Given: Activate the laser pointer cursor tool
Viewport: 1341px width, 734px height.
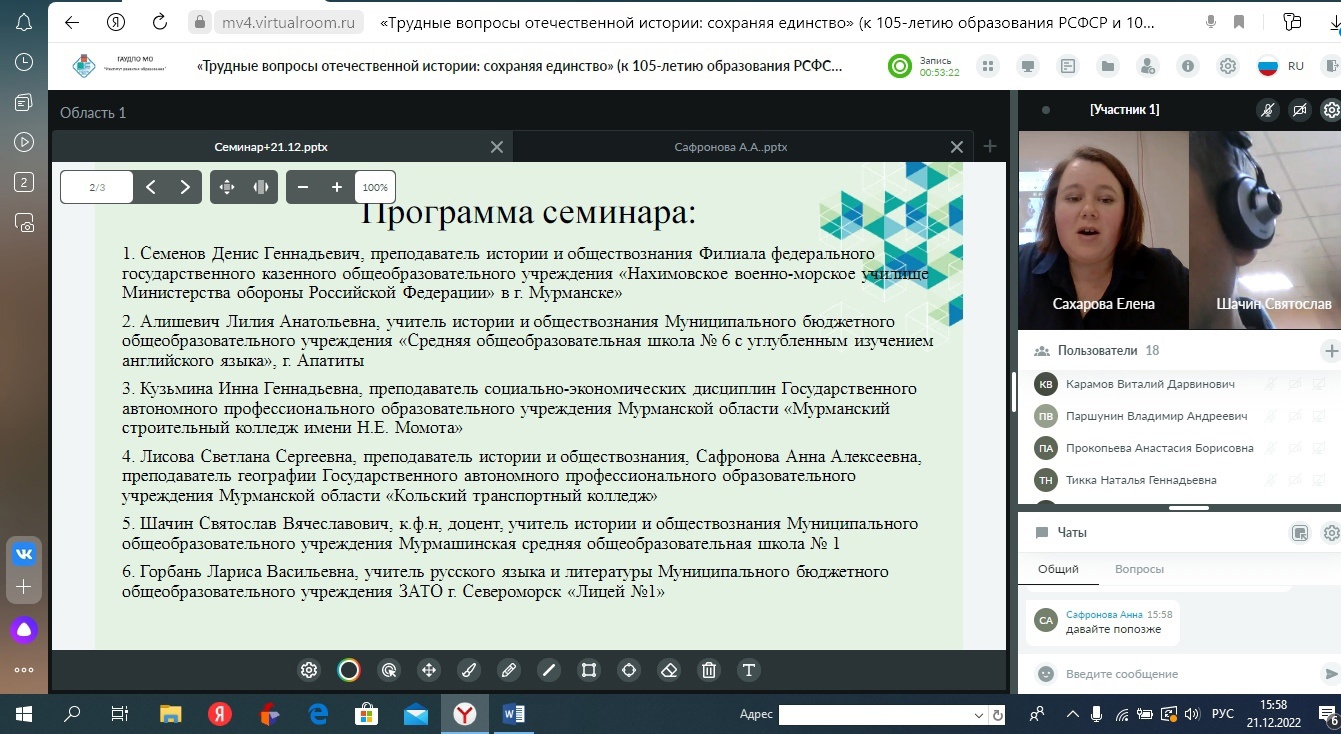Looking at the screenshot, I should [x=389, y=670].
